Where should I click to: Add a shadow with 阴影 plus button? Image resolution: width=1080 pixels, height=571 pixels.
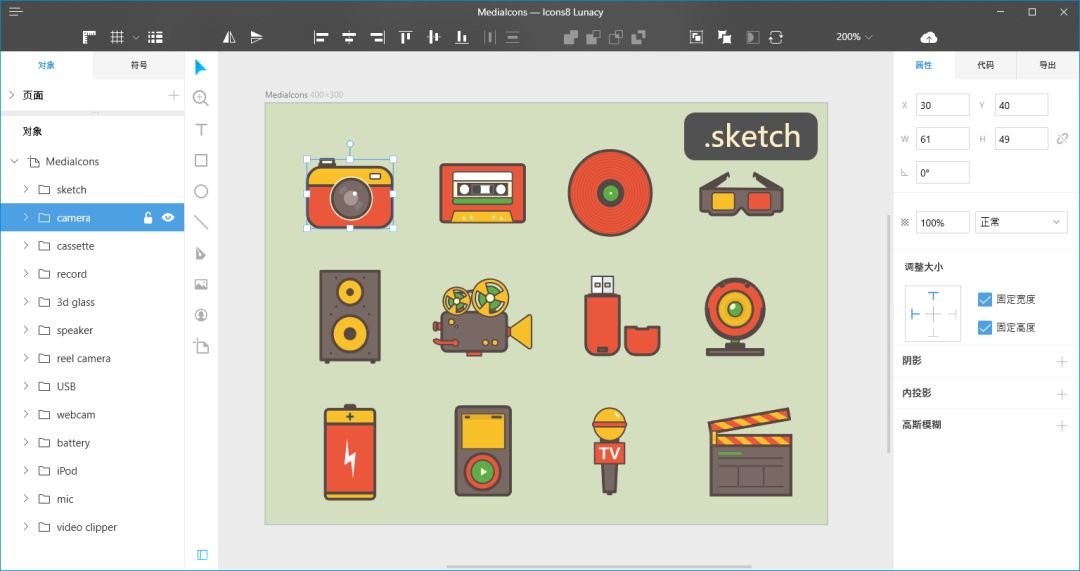pyautogui.click(x=1062, y=361)
